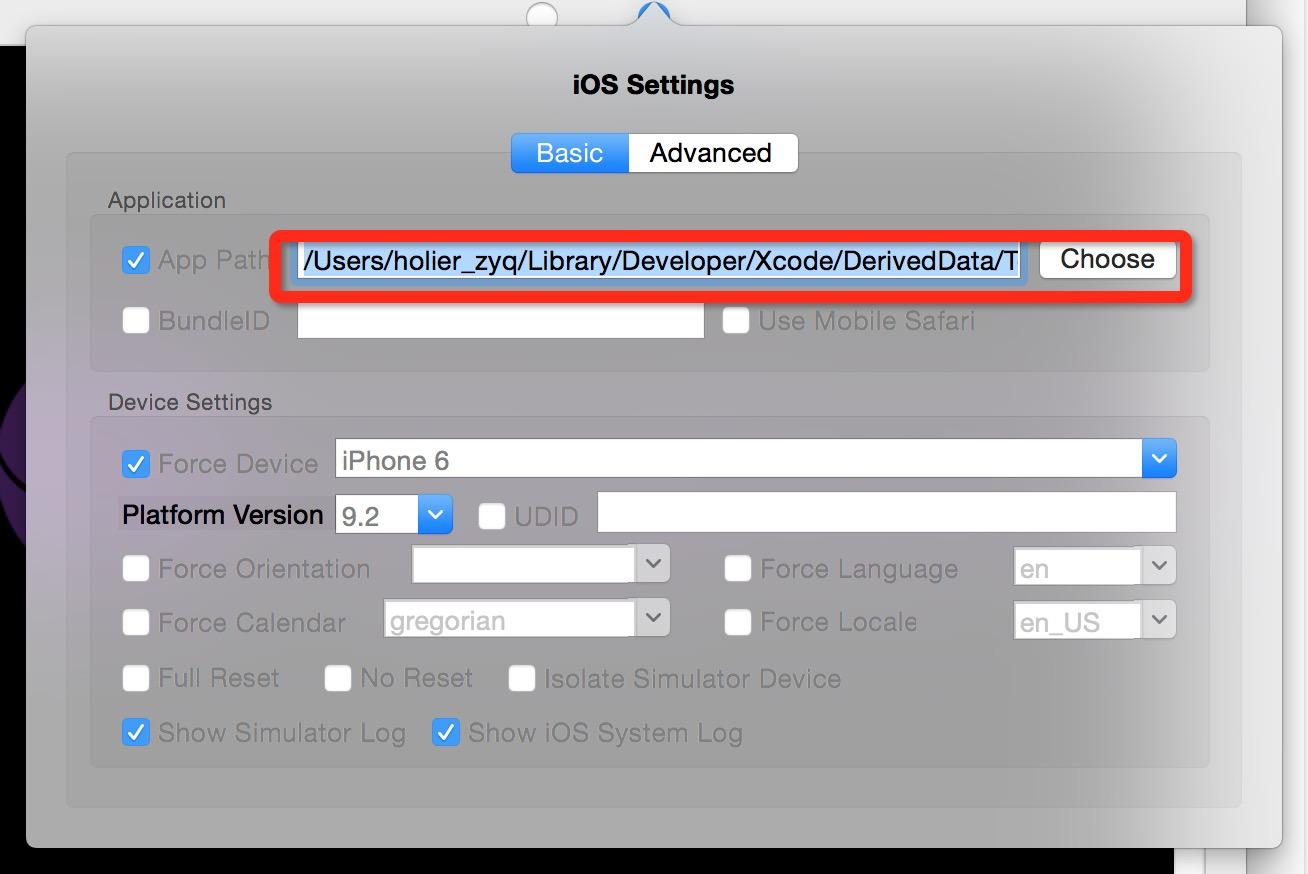Click the App Path text field
This screenshot has height=874, width=1308.
pos(661,261)
